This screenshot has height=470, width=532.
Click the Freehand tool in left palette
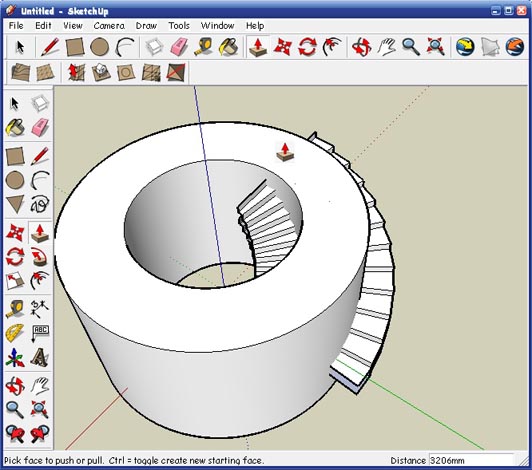[40, 204]
